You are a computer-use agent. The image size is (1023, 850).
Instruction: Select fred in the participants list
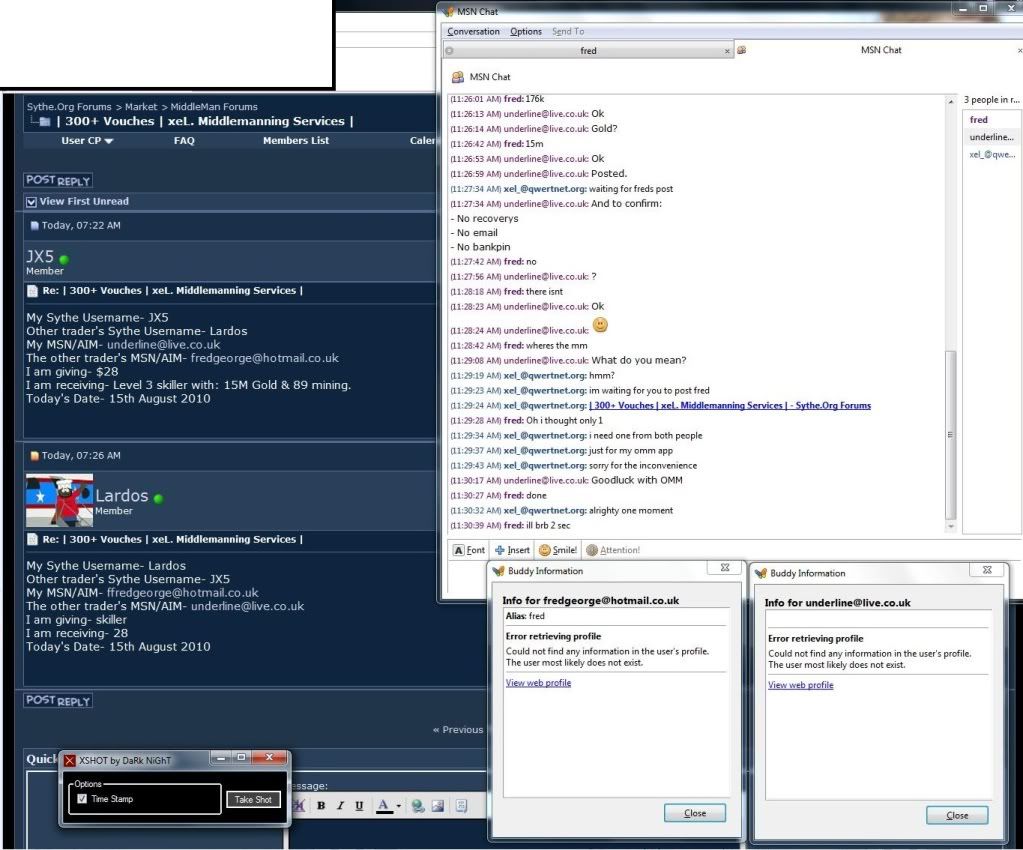tap(979, 119)
